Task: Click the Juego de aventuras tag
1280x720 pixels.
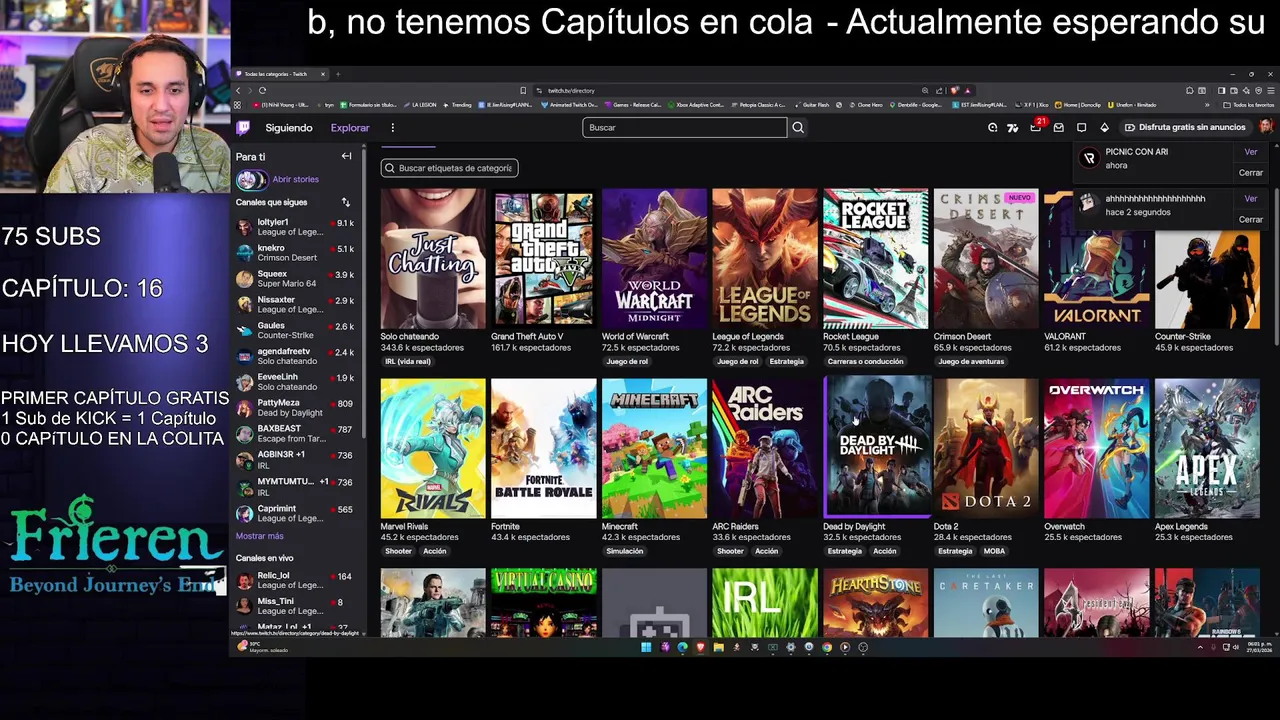Action: [971, 362]
